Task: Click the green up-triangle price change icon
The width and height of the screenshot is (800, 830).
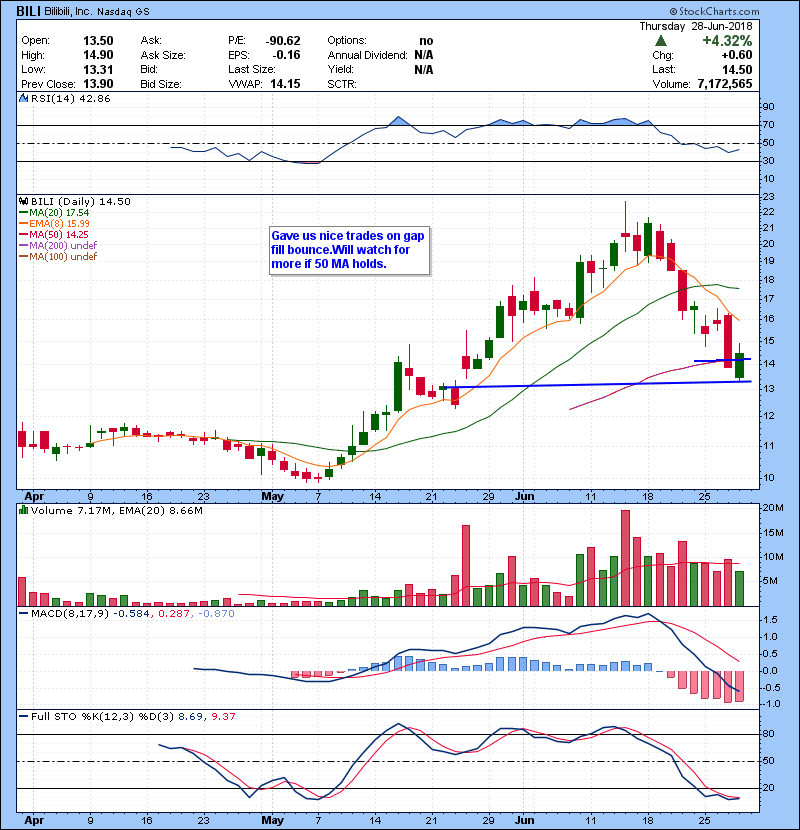Action: tap(660, 41)
